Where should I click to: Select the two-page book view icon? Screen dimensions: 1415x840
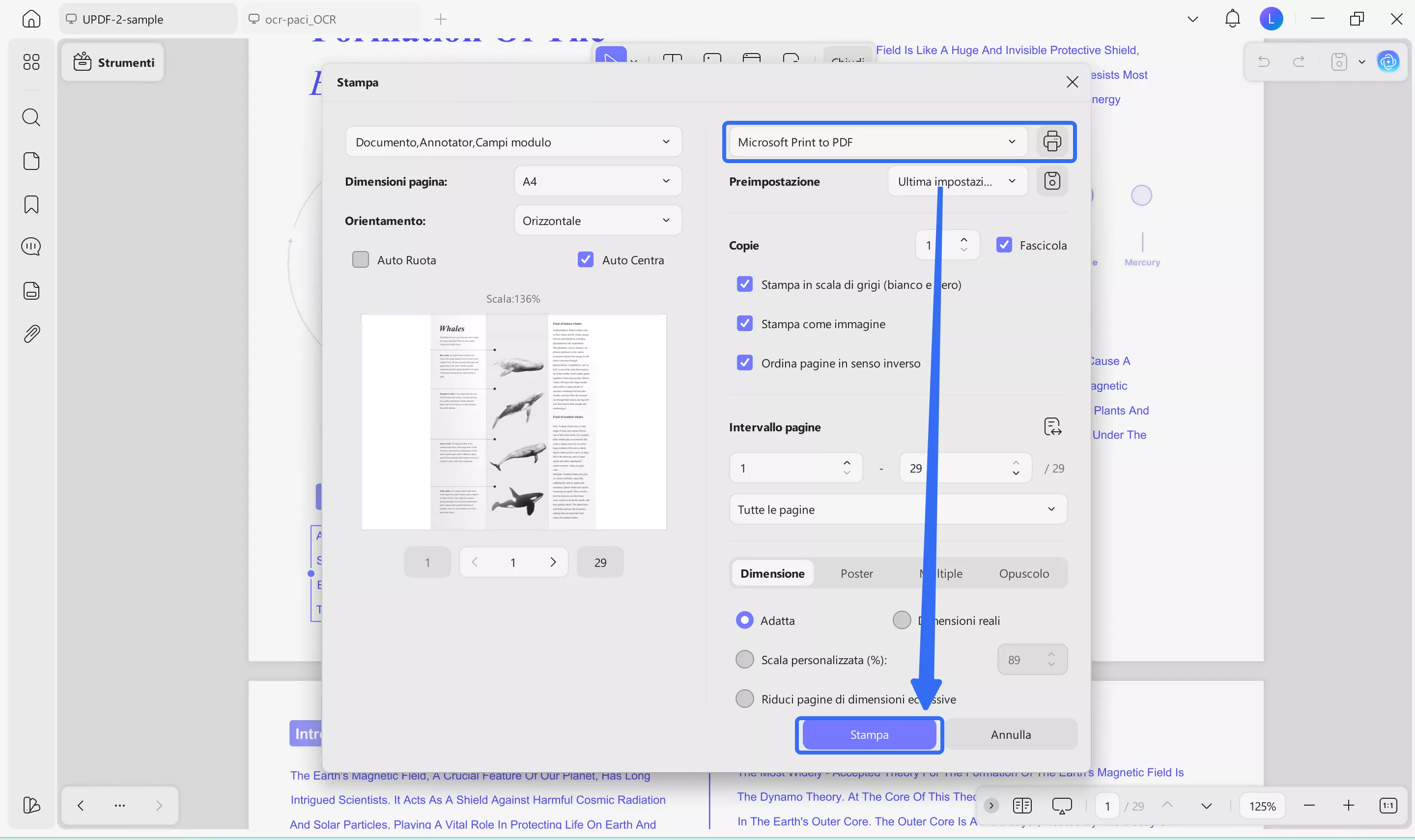[x=1022, y=806]
